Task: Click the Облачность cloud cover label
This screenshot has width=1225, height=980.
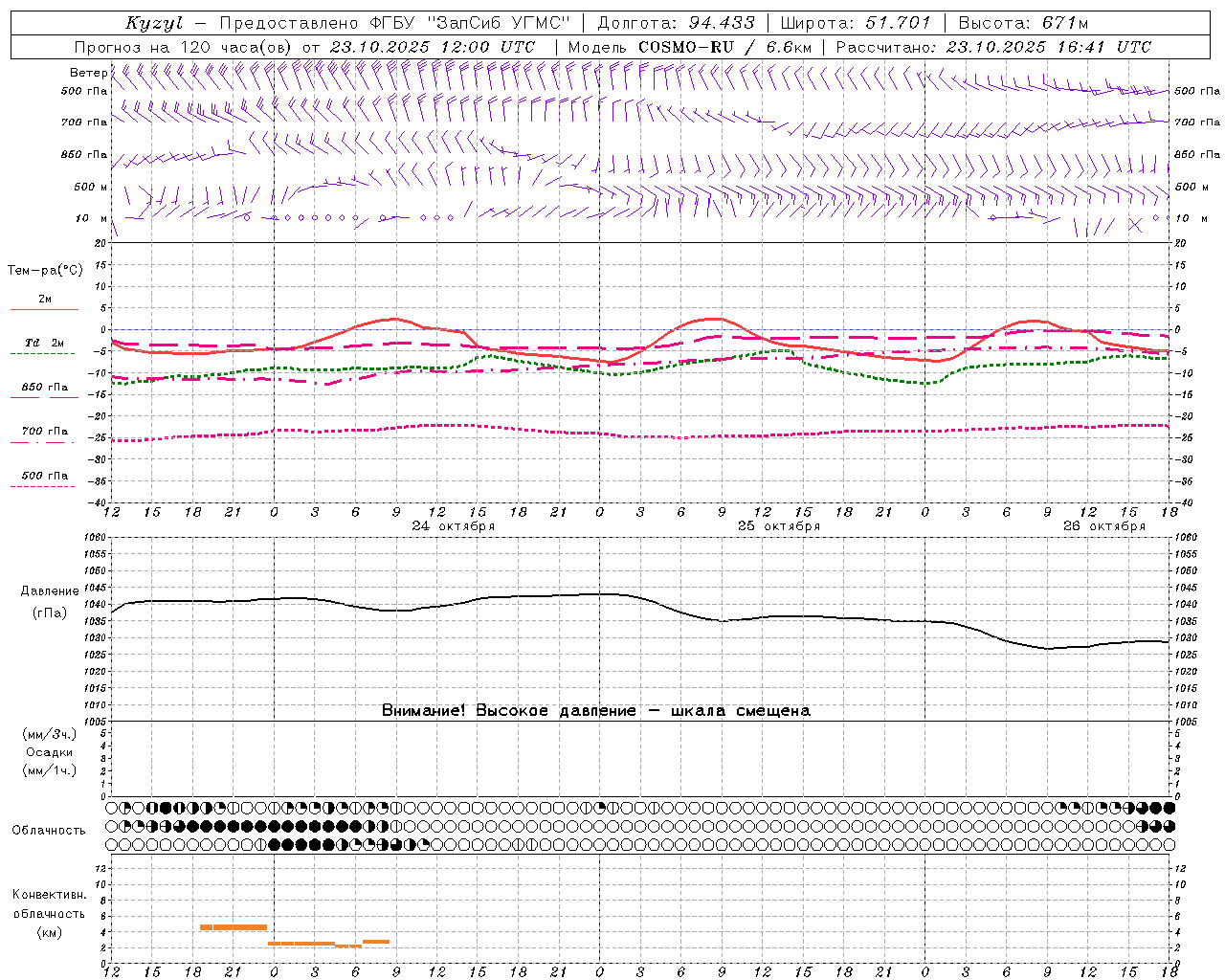Action: tap(49, 830)
